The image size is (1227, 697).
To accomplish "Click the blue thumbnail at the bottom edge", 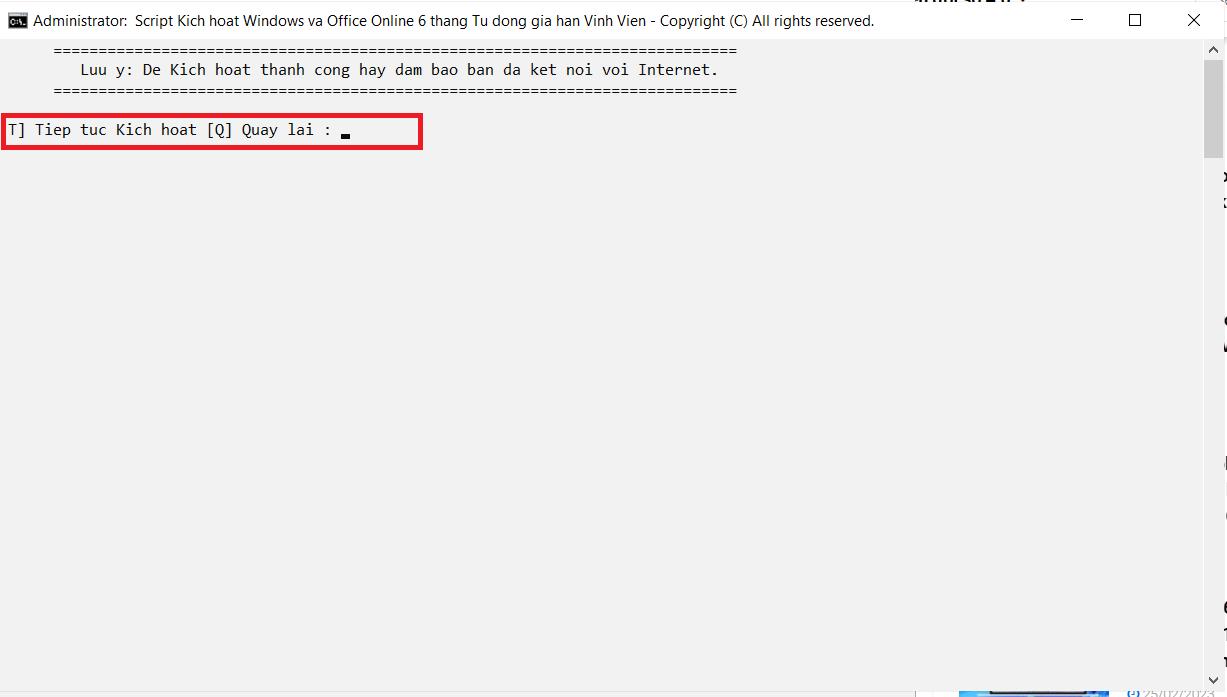I will pyautogui.click(x=1034, y=693).
